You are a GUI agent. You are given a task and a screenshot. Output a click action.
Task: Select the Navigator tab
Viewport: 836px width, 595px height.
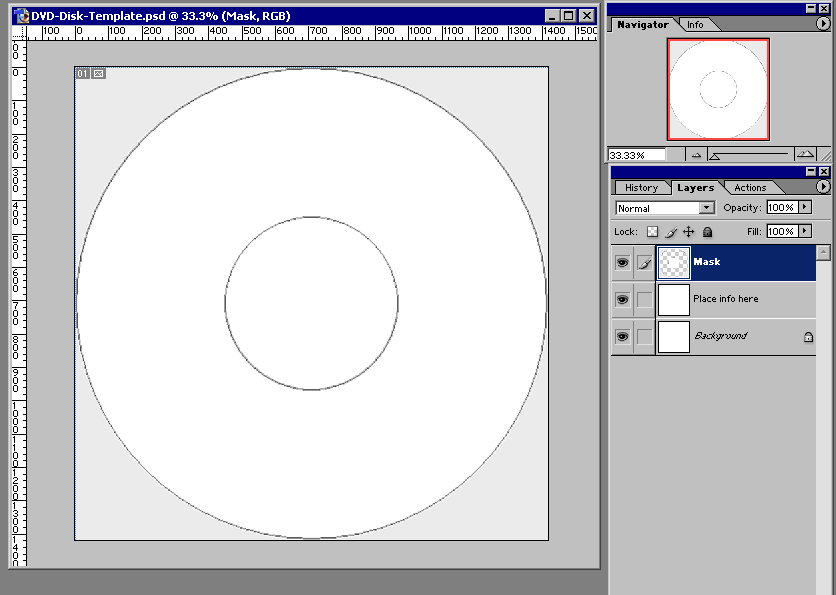(x=642, y=25)
